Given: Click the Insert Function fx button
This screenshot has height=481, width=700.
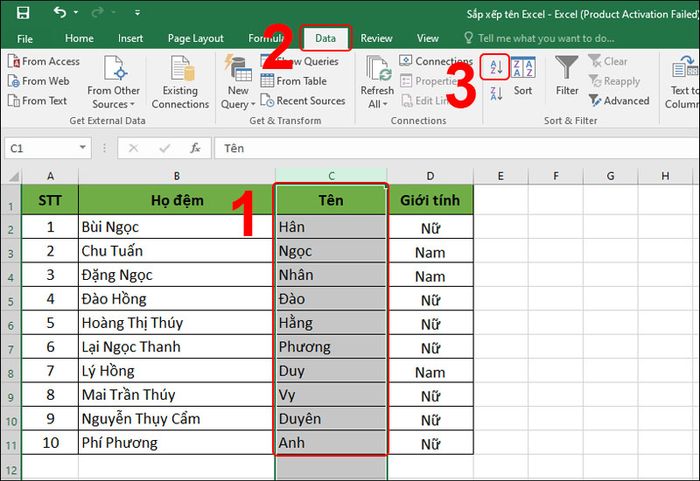Looking at the screenshot, I should (x=195, y=148).
